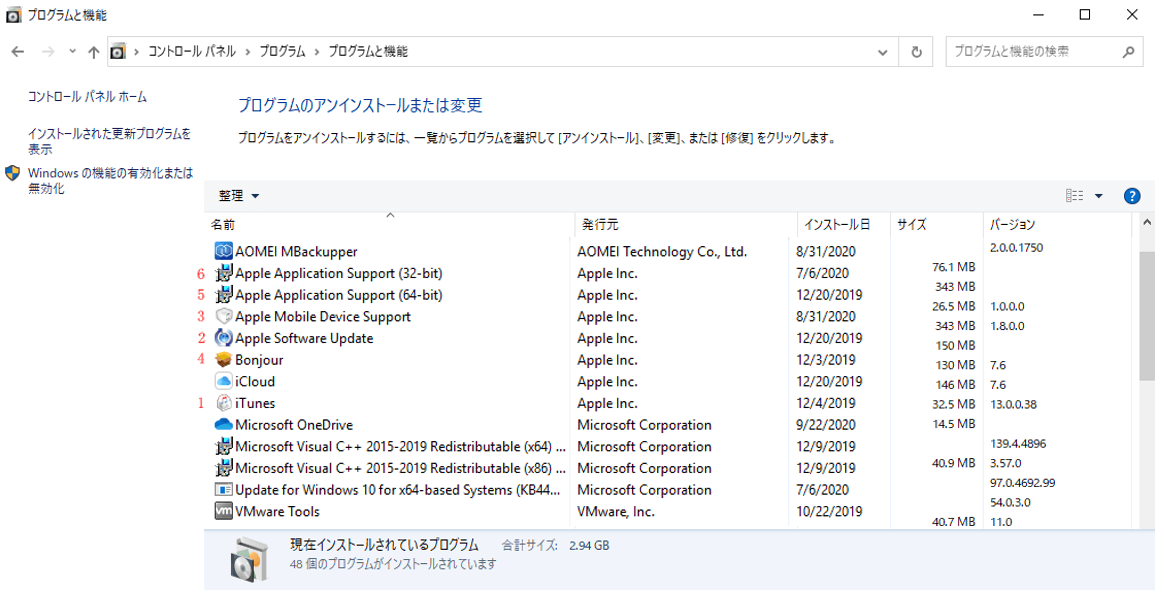Expand the view options dropdown arrow
The height and width of the screenshot is (590, 1156).
1099,196
